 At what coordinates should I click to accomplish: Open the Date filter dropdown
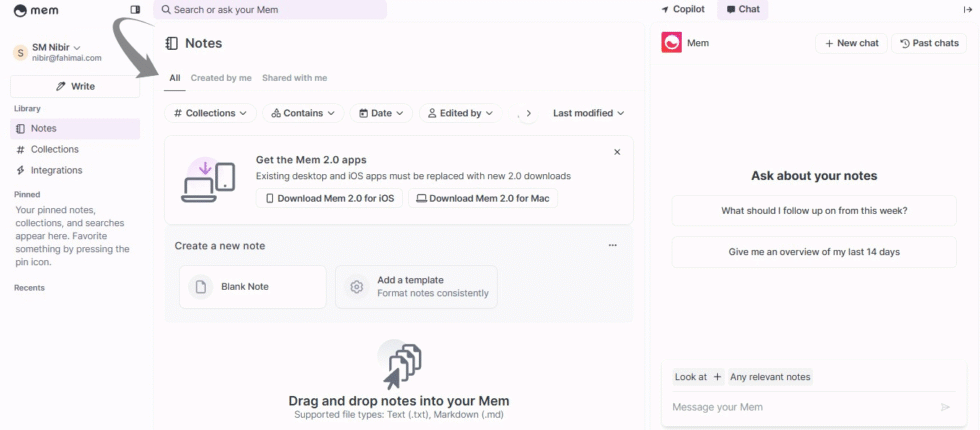point(380,113)
